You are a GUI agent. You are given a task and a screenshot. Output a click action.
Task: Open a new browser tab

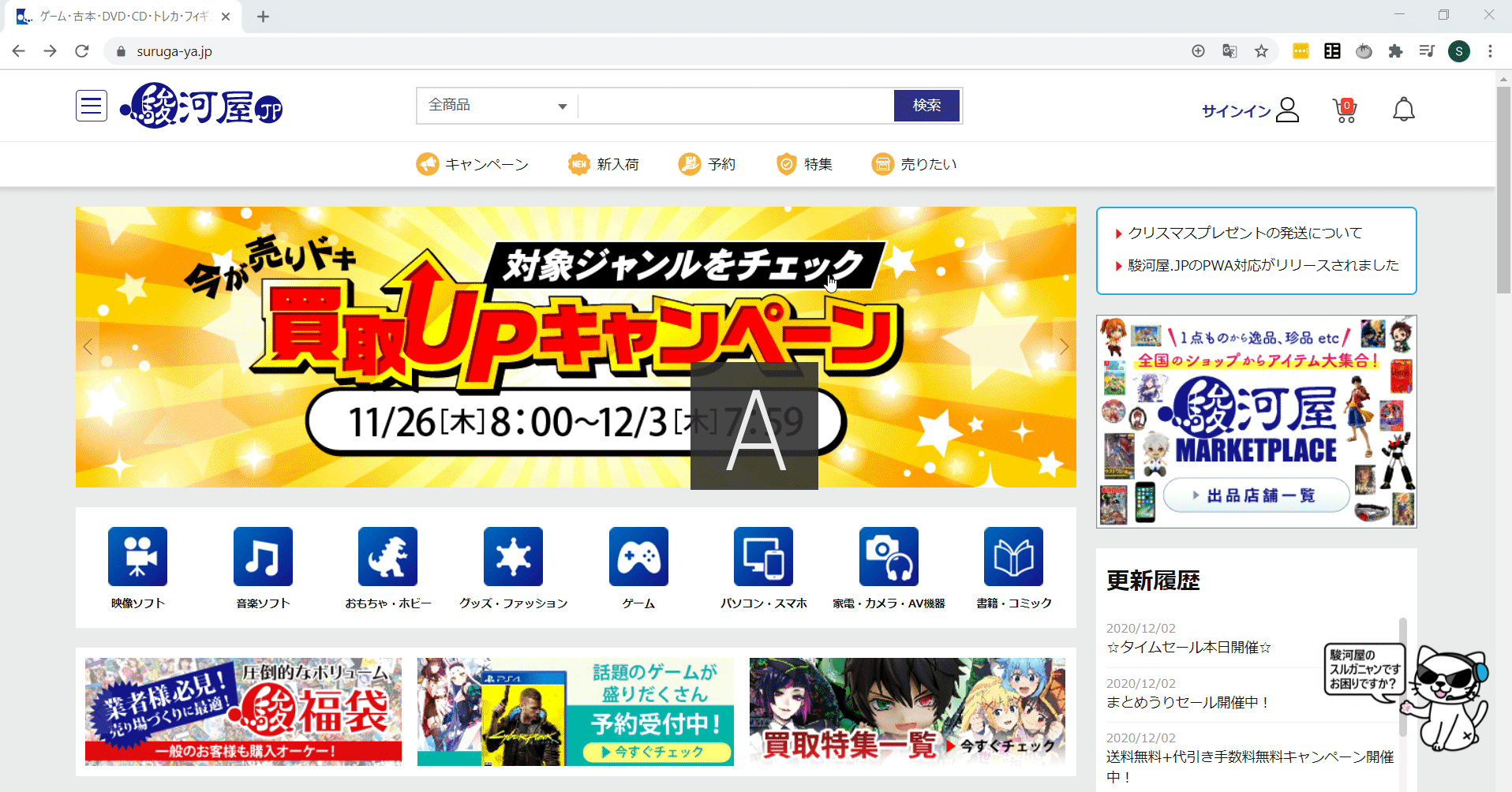pyautogui.click(x=264, y=17)
